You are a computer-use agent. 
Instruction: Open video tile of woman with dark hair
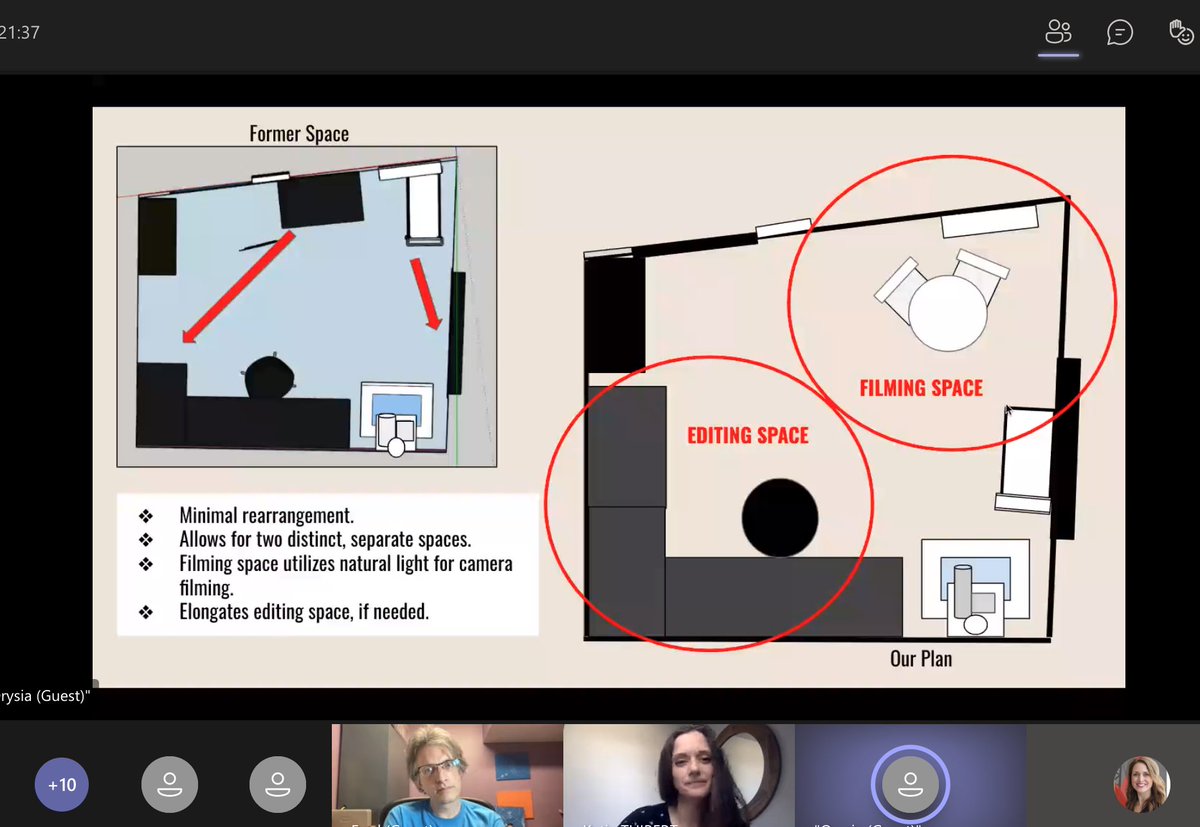[679, 776]
